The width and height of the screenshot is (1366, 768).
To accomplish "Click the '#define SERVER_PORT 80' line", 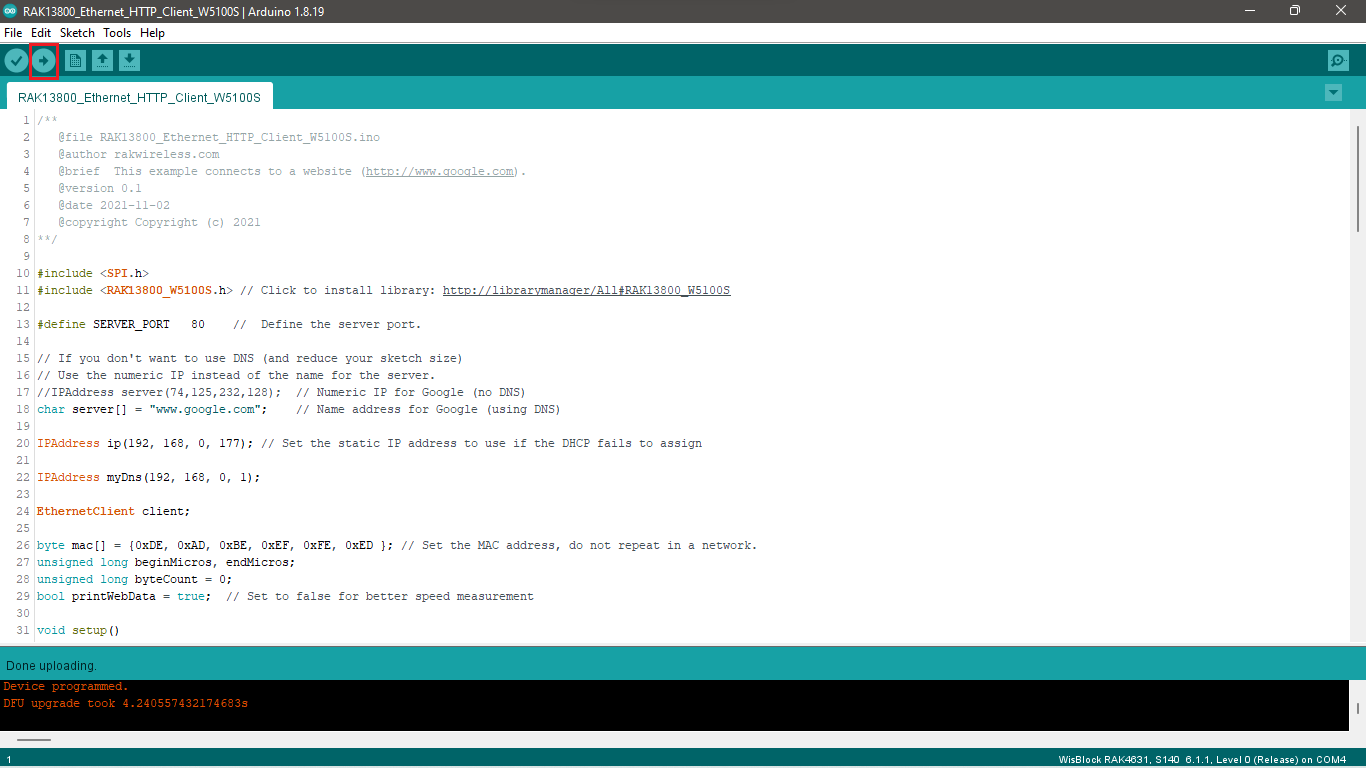I will click(x=229, y=324).
